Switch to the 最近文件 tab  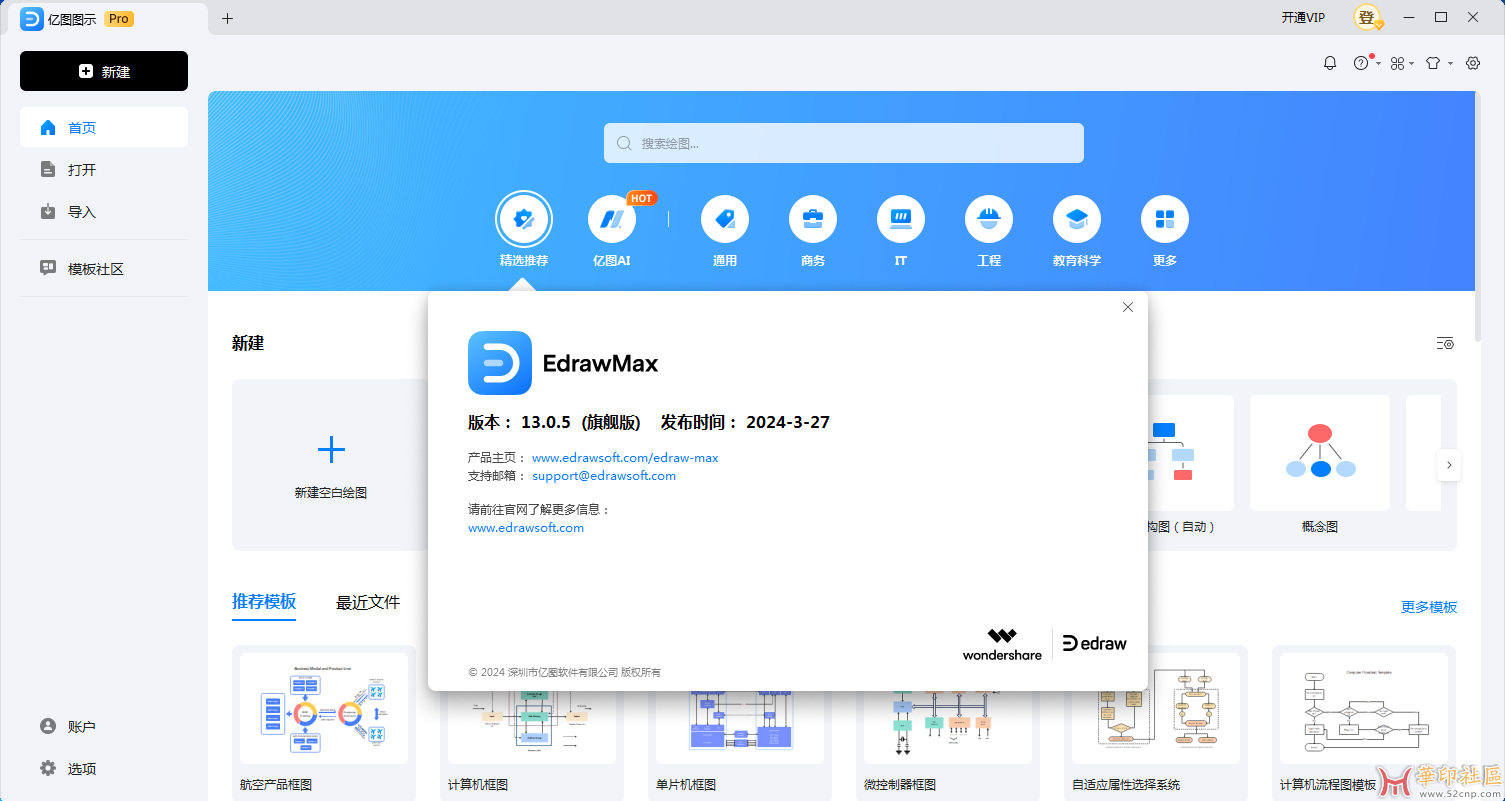coord(368,603)
